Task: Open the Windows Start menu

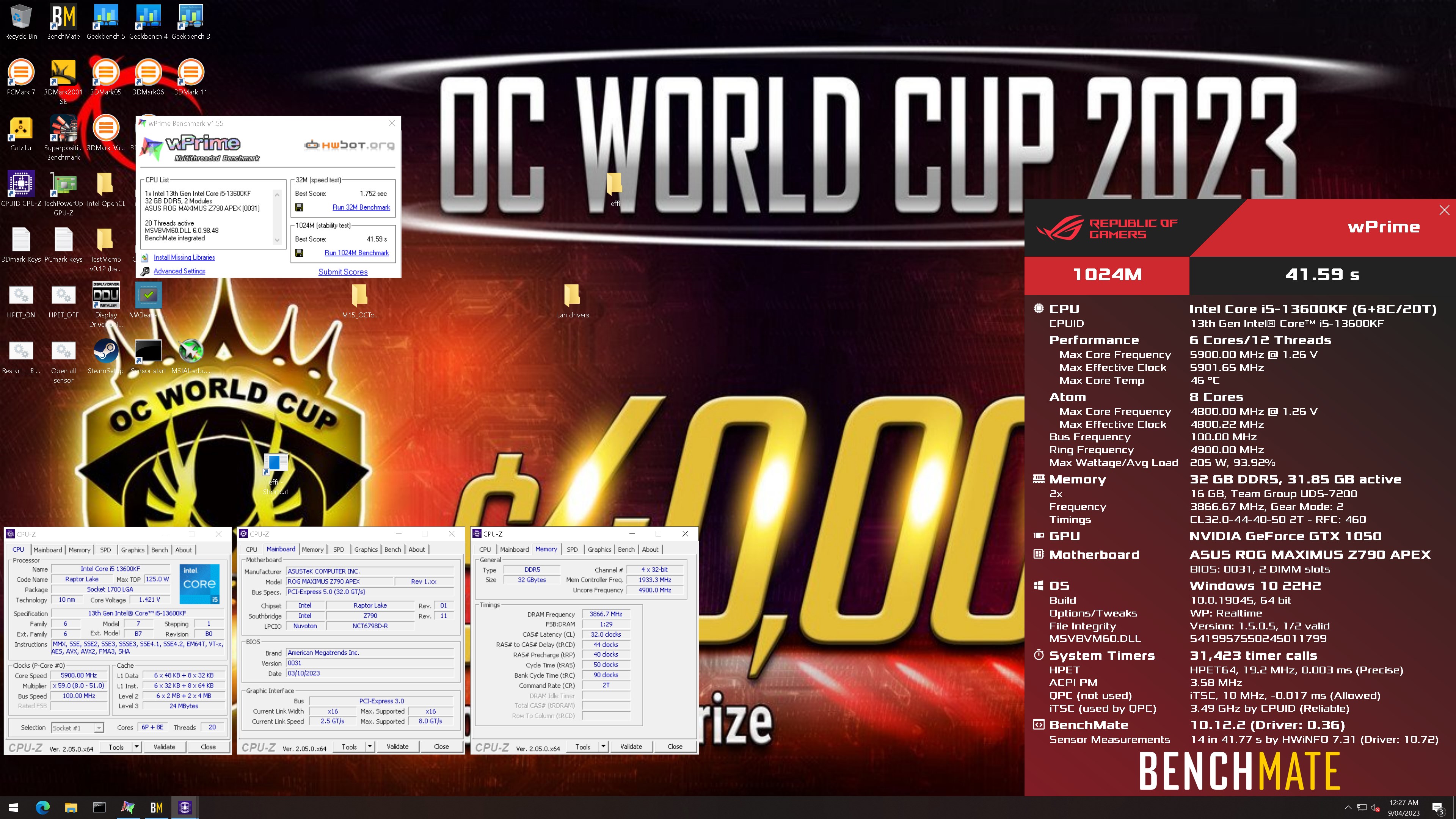Action: click(x=14, y=808)
